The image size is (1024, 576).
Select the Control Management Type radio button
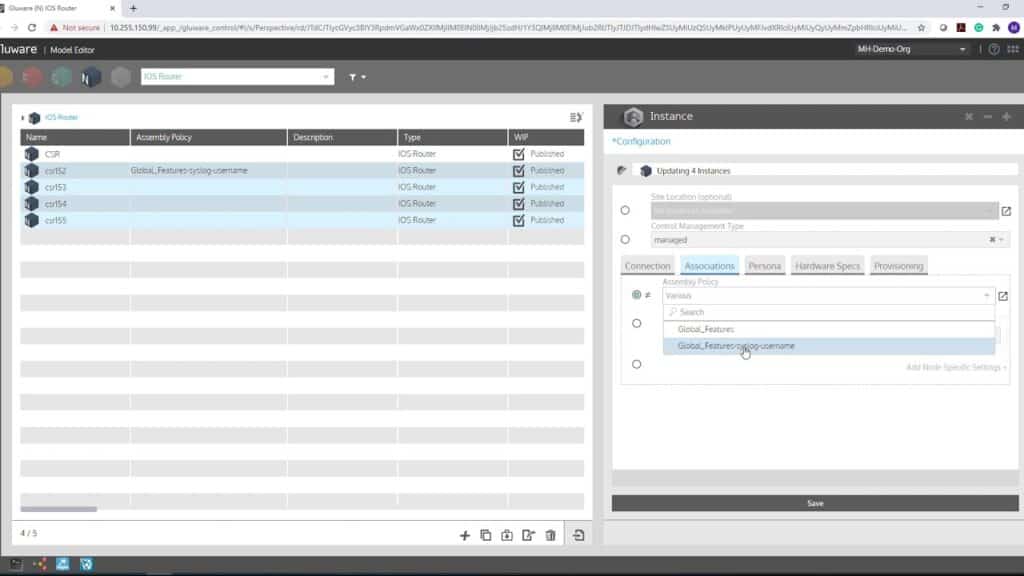[625, 239]
